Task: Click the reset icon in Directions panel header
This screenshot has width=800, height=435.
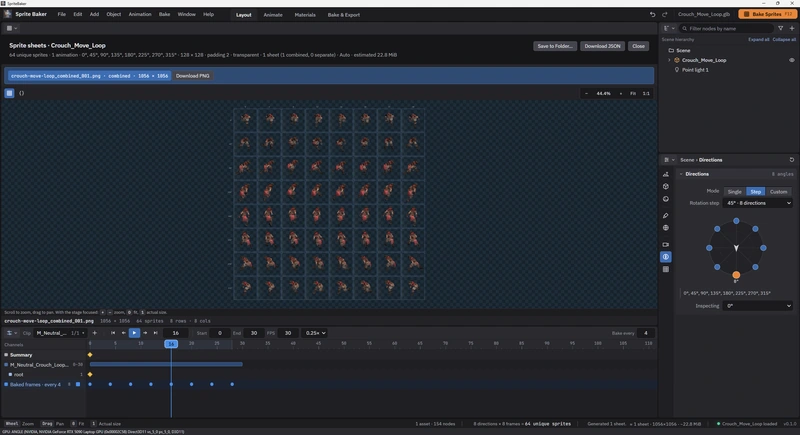Action: point(791,160)
